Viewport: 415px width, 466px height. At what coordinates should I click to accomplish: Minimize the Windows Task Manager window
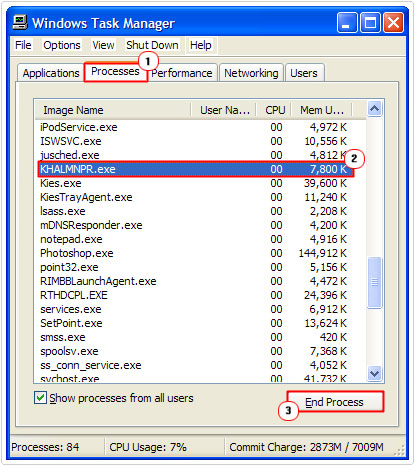point(347,23)
